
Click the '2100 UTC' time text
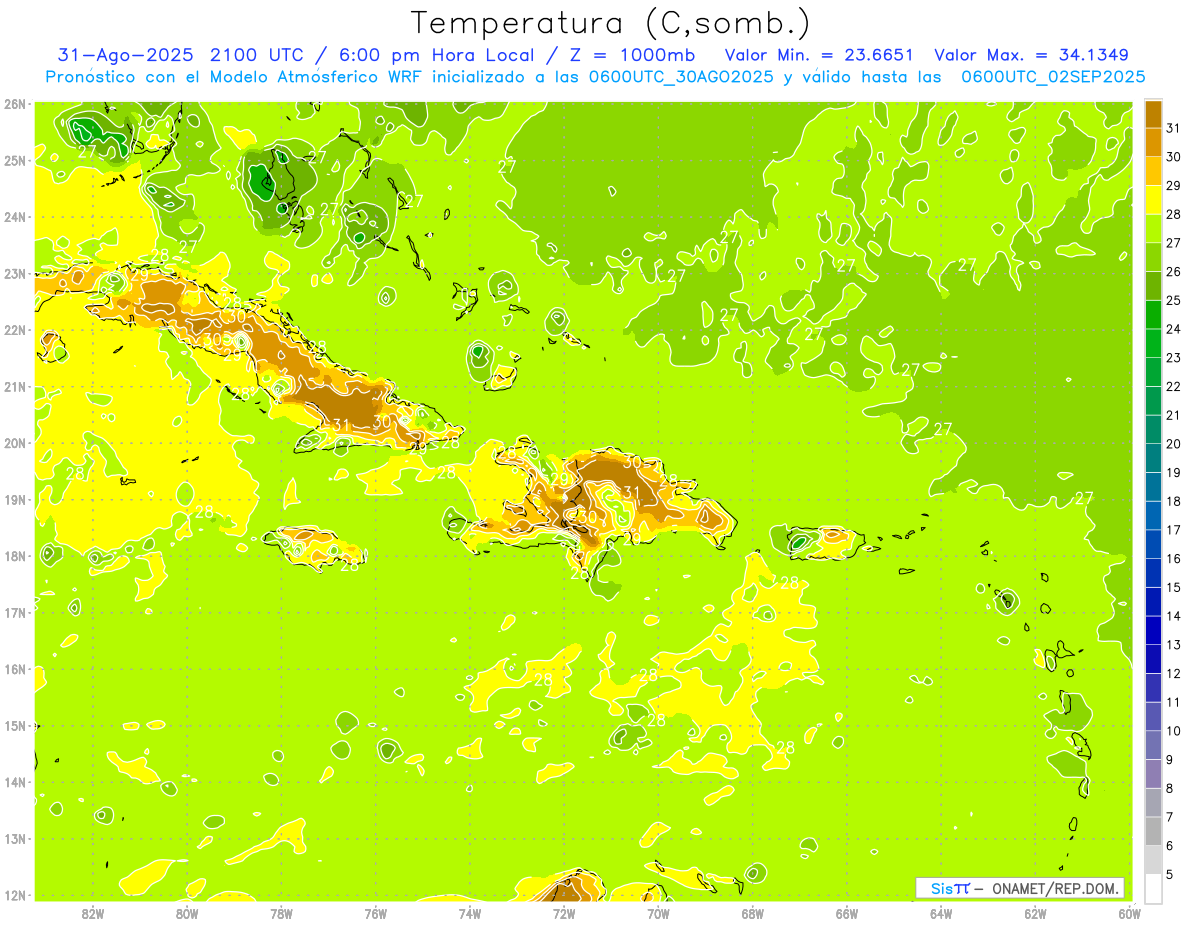[260, 55]
